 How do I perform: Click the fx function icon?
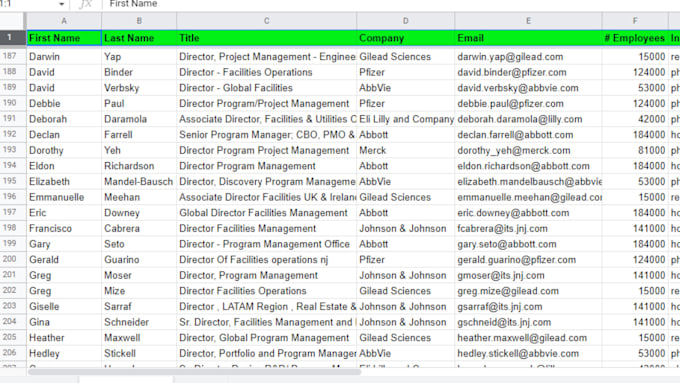[x=85, y=4]
